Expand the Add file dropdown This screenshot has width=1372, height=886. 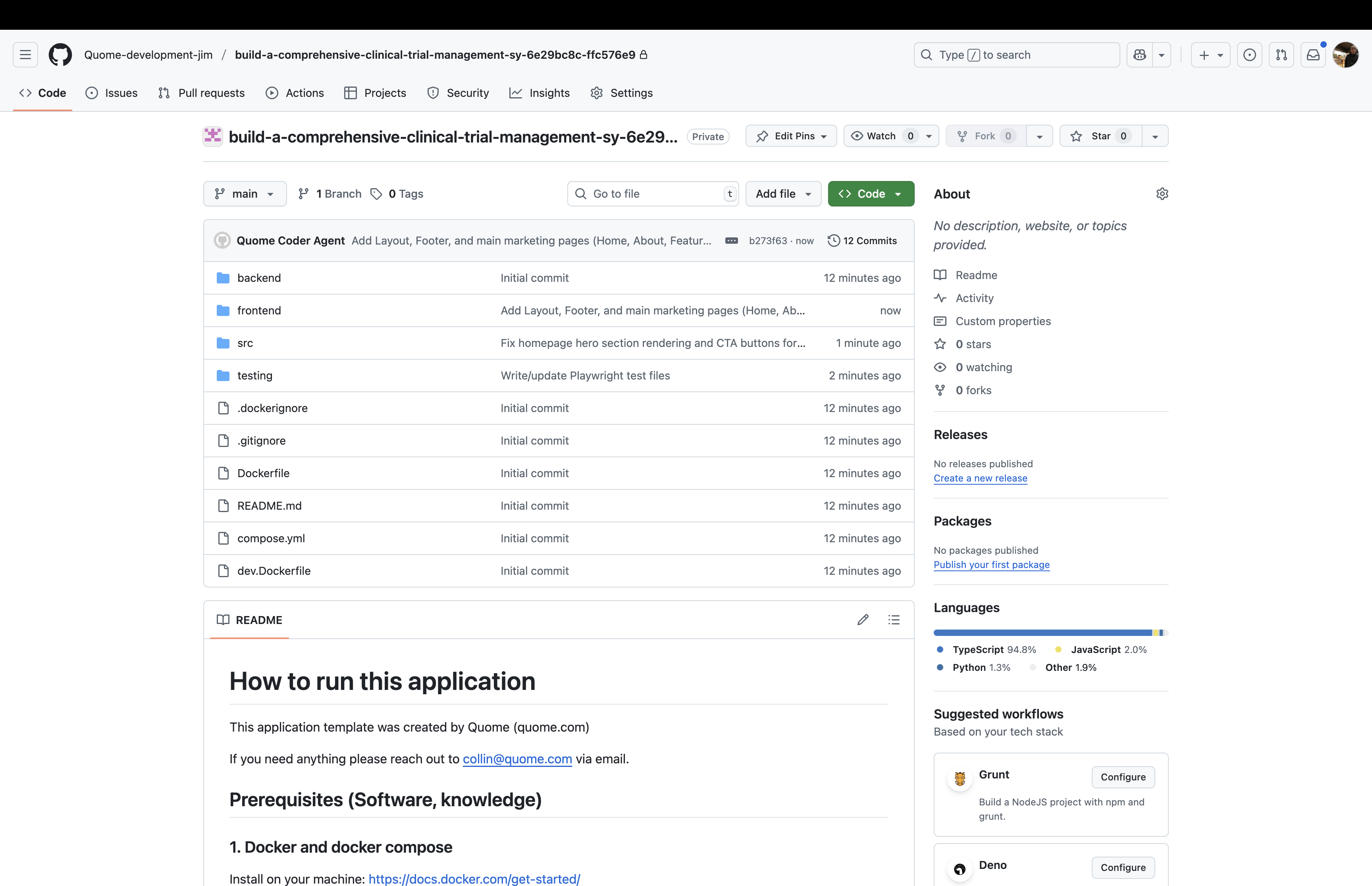point(783,193)
